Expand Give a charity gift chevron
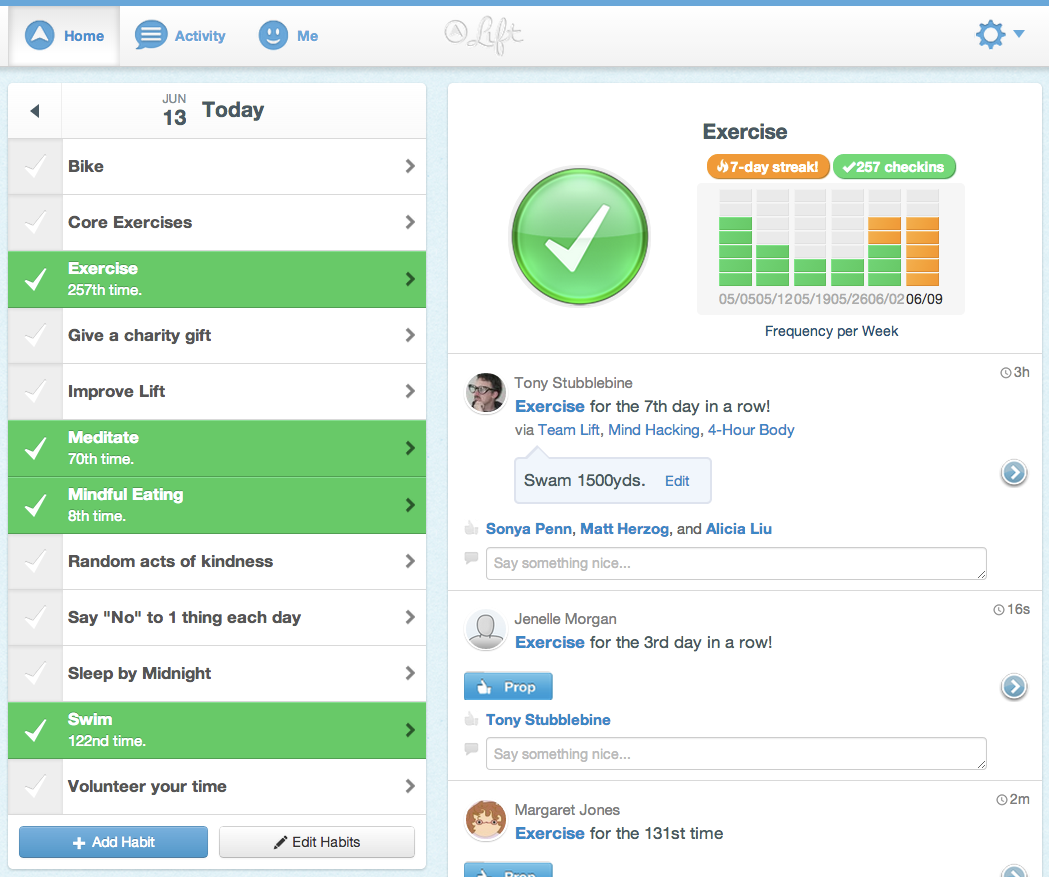 [x=410, y=335]
